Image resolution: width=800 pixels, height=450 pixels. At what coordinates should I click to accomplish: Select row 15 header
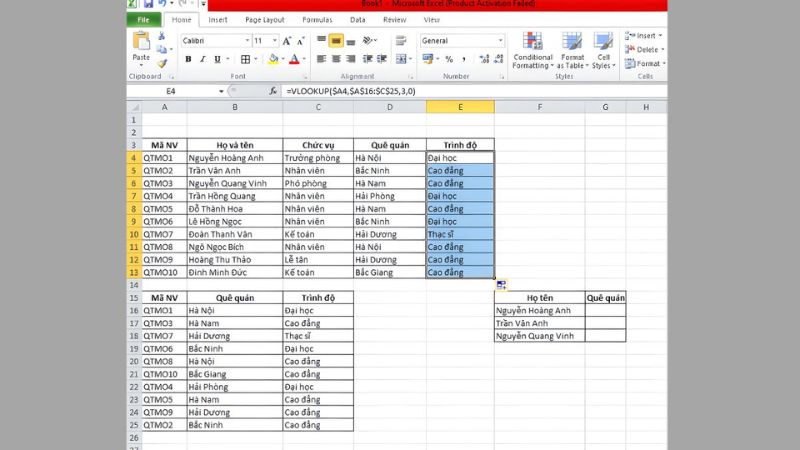click(134, 298)
